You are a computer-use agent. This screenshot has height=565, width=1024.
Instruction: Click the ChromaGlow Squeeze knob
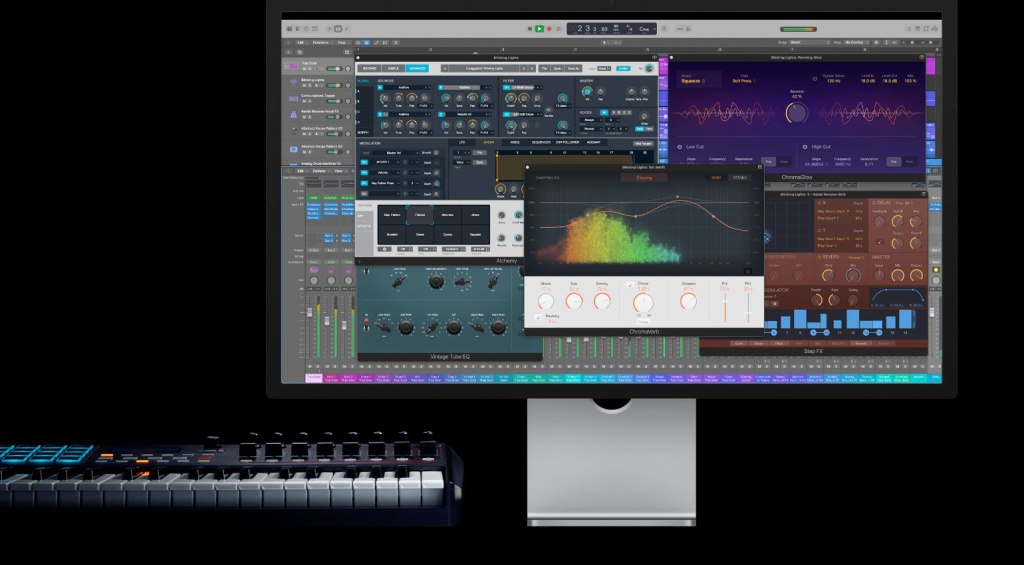tap(797, 113)
